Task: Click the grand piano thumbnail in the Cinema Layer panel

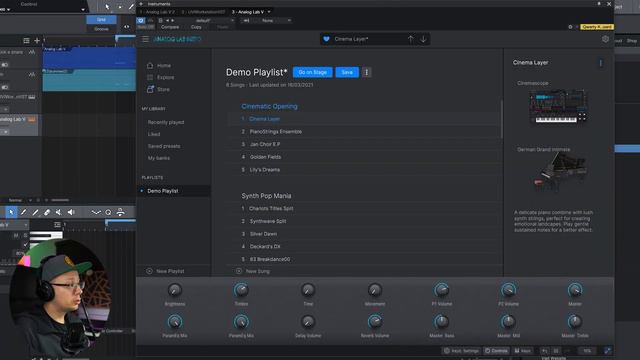Action: [x=560, y=171]
